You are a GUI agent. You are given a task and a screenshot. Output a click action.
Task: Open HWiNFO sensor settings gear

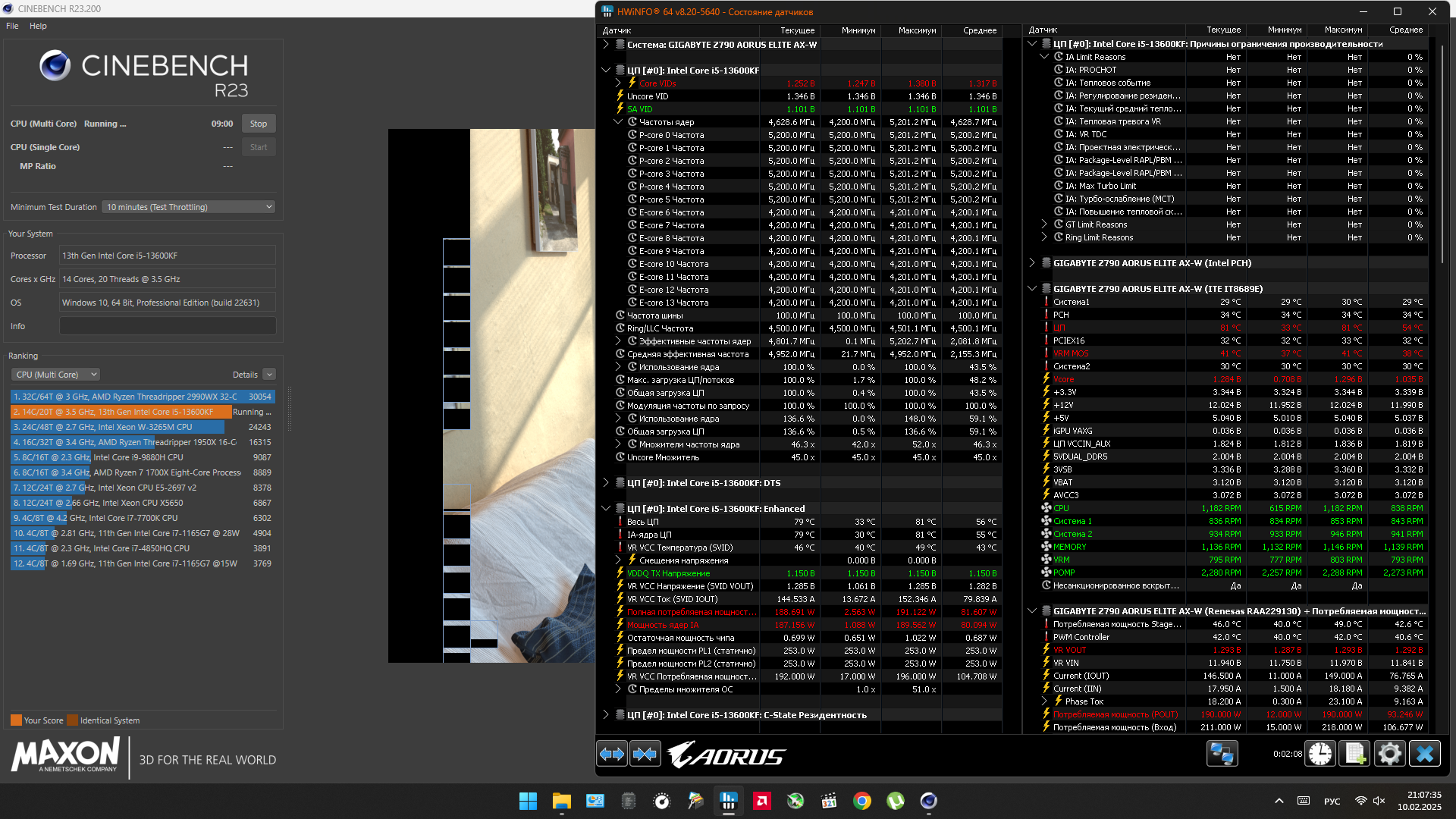(x=1389, y=754)
